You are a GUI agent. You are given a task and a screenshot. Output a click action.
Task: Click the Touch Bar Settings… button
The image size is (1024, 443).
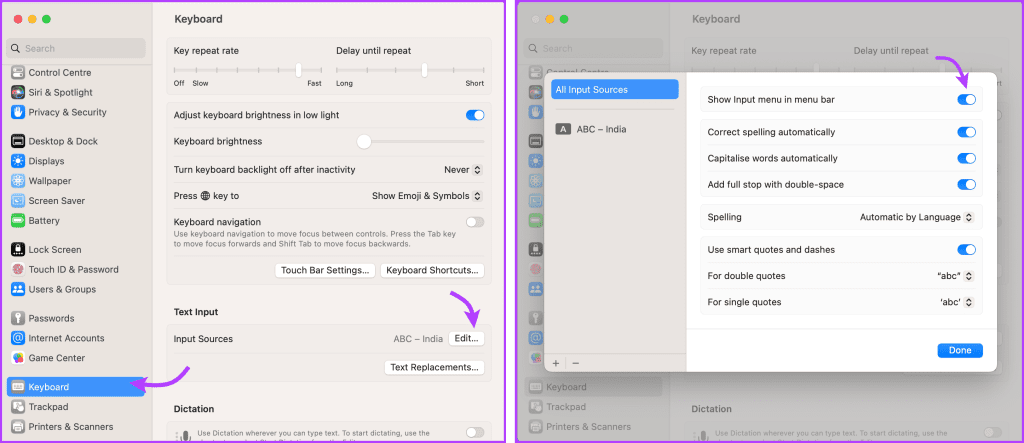tap(325, 270)
